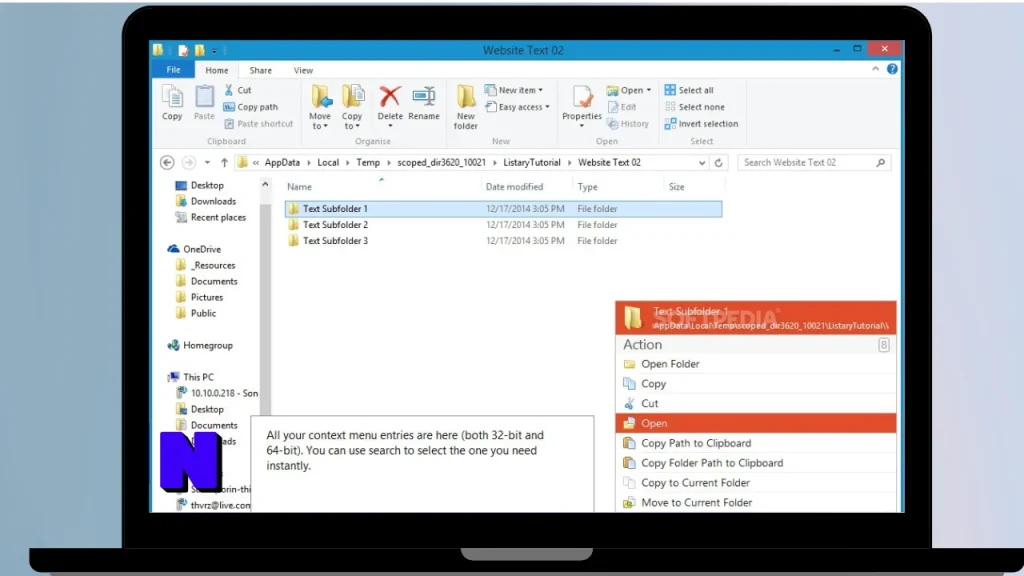Click the Edit ribbon command
This screenshot has width=1024, height=576.
click(622, 107)
